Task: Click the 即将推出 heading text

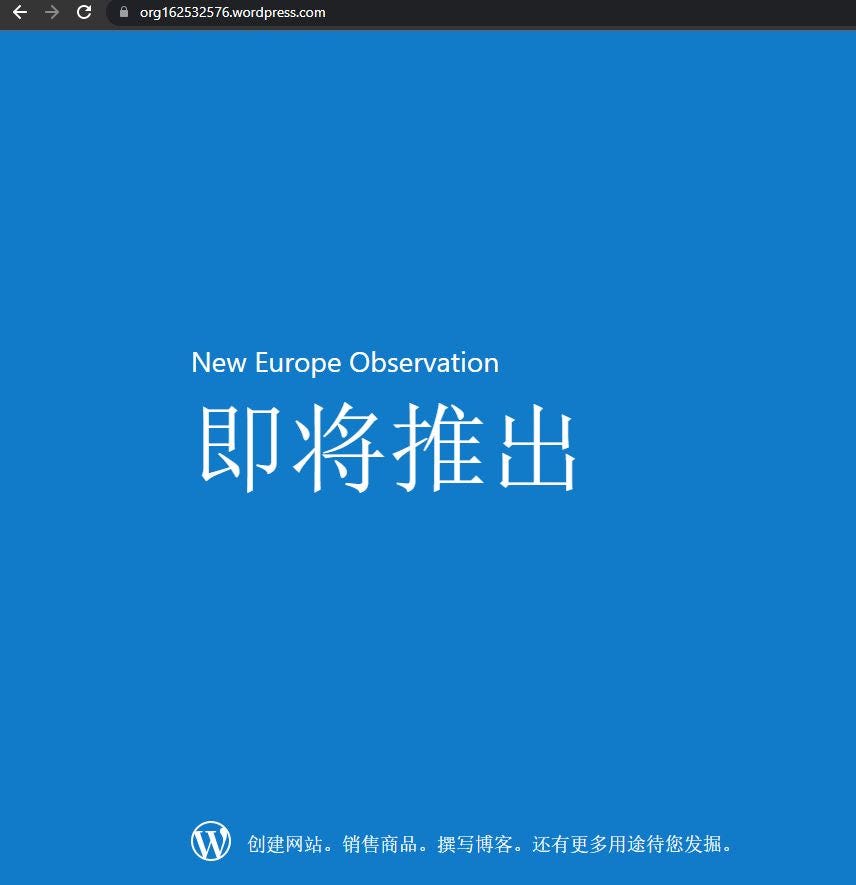Action: [x=388, y=447]
